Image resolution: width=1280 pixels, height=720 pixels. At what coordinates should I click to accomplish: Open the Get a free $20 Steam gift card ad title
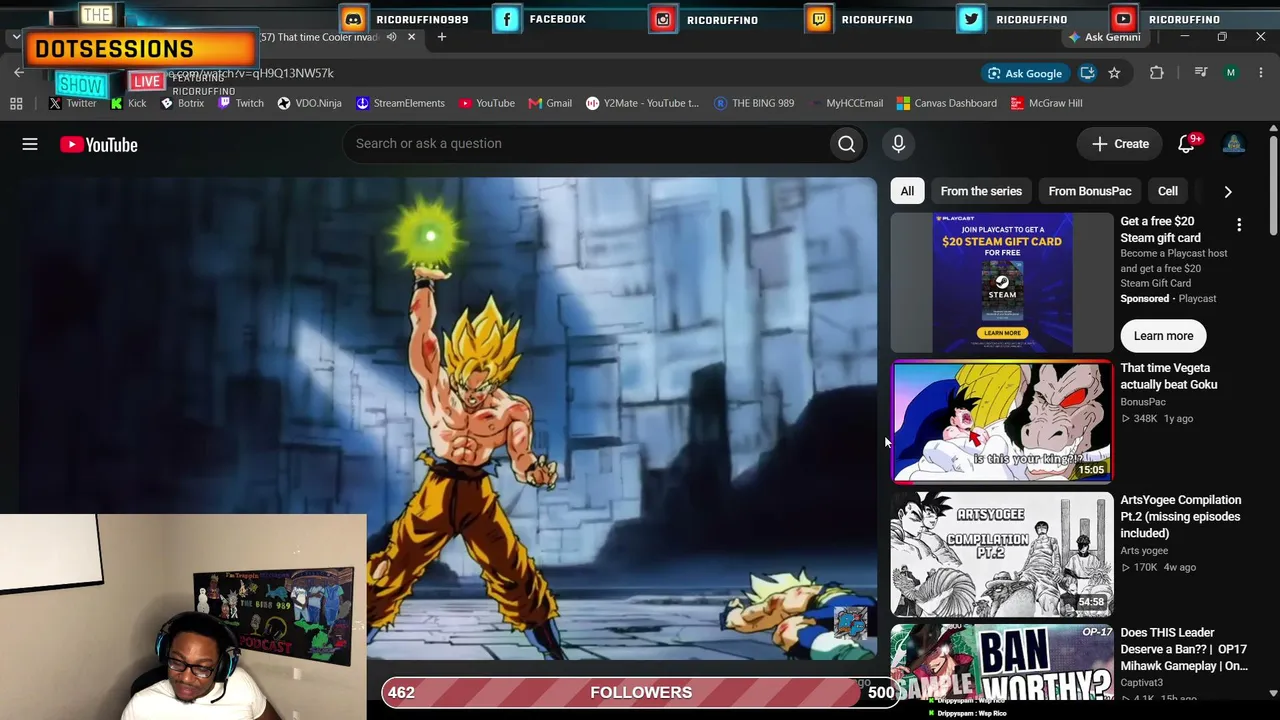pyautogui.click(x=1160, y=229)
